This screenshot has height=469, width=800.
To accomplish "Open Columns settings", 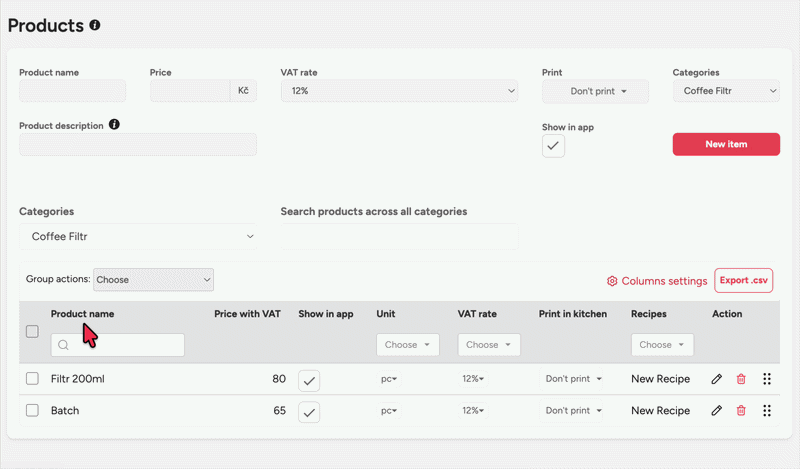I will pyautogui.click(x=657, y=281).
